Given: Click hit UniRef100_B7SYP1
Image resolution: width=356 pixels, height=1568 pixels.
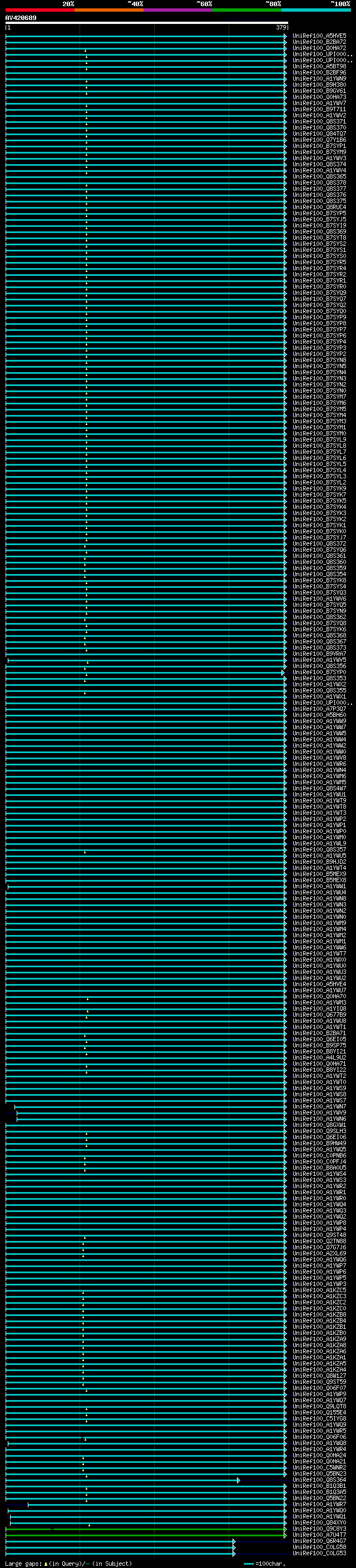Looking at the screenshot, I should coord(319,146).
